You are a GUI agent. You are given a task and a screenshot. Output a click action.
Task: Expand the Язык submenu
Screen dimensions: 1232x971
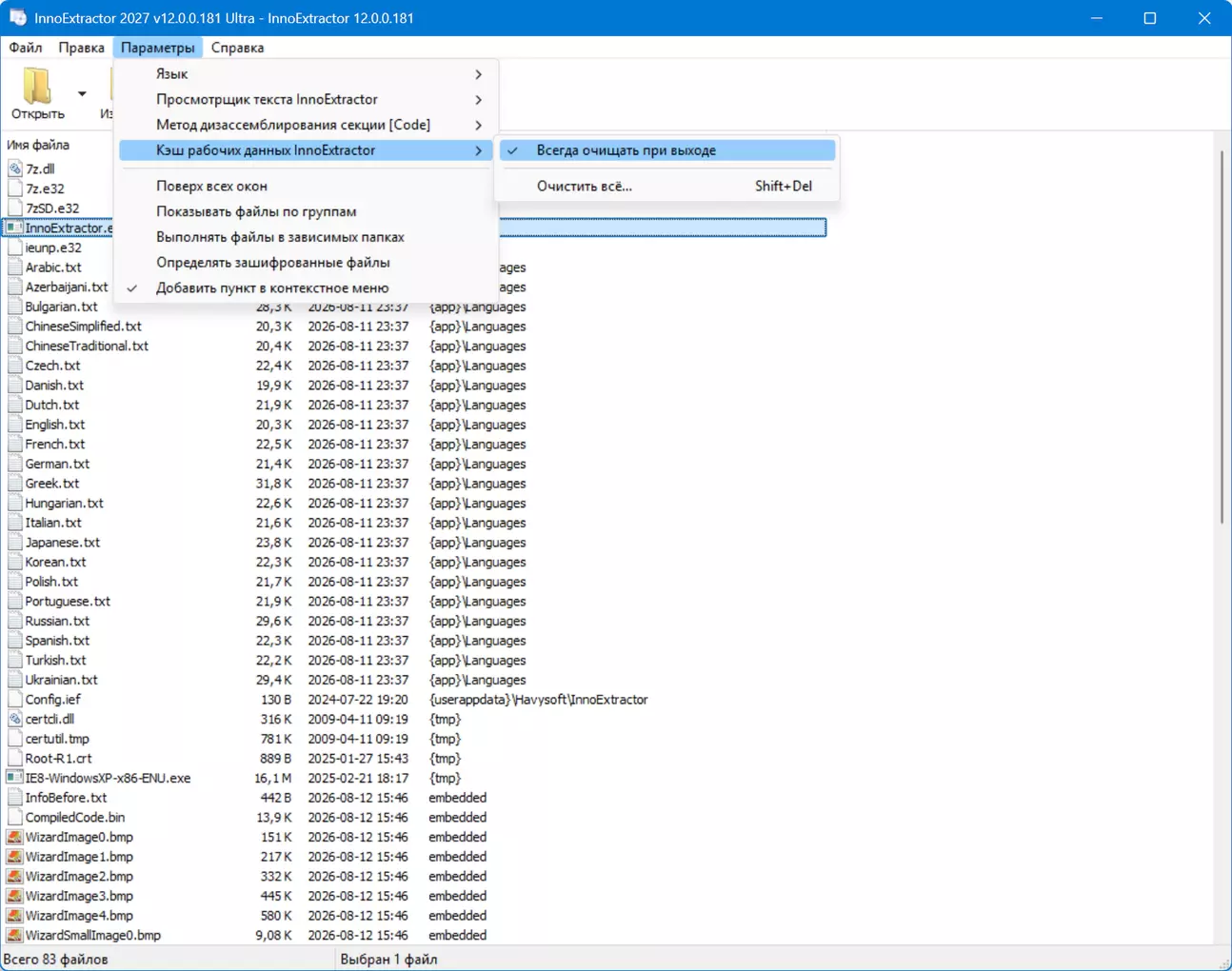click(305, 73)
